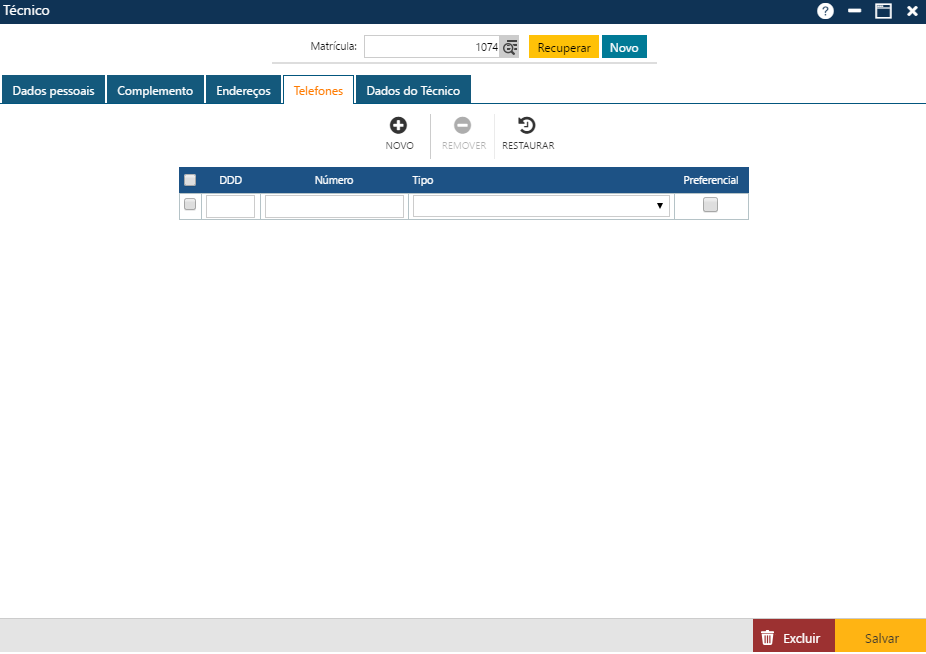Check the phone row selection checkbox

(190, 205)
